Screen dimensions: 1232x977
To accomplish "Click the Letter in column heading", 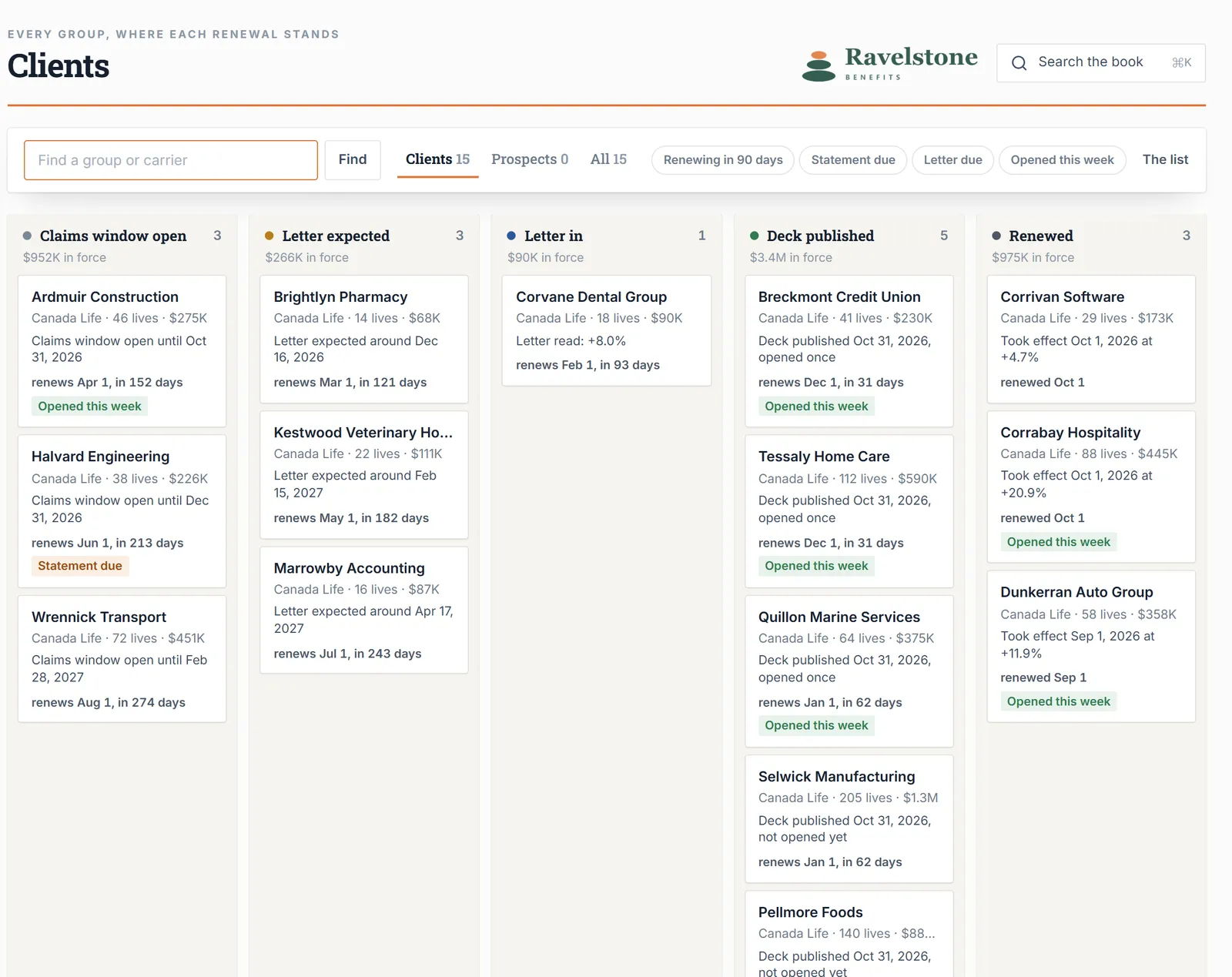I will pos(554,236).
